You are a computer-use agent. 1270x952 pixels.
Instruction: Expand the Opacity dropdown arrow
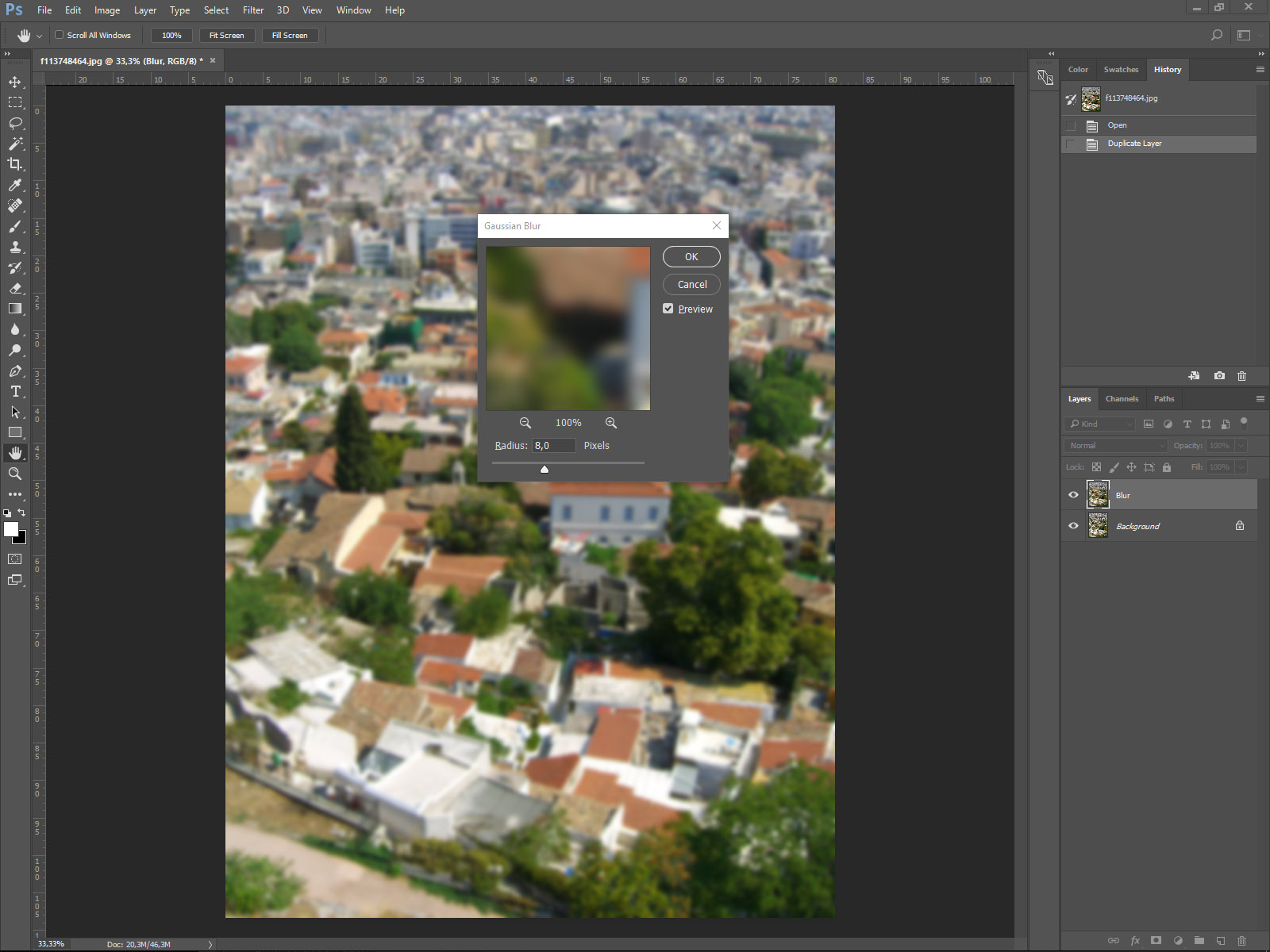pos(1241,446)
